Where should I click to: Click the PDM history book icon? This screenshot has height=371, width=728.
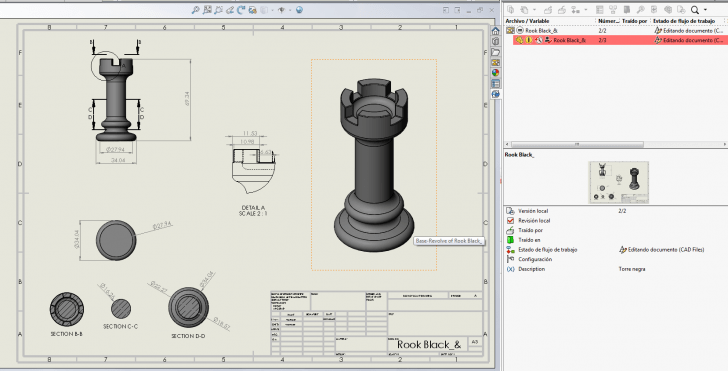(627, 9)
